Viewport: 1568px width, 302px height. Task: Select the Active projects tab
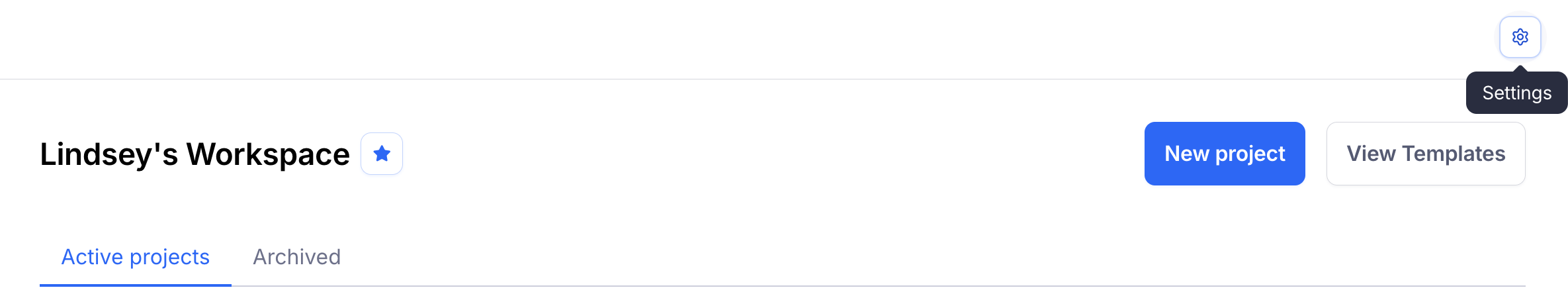(x=136, y=257)
